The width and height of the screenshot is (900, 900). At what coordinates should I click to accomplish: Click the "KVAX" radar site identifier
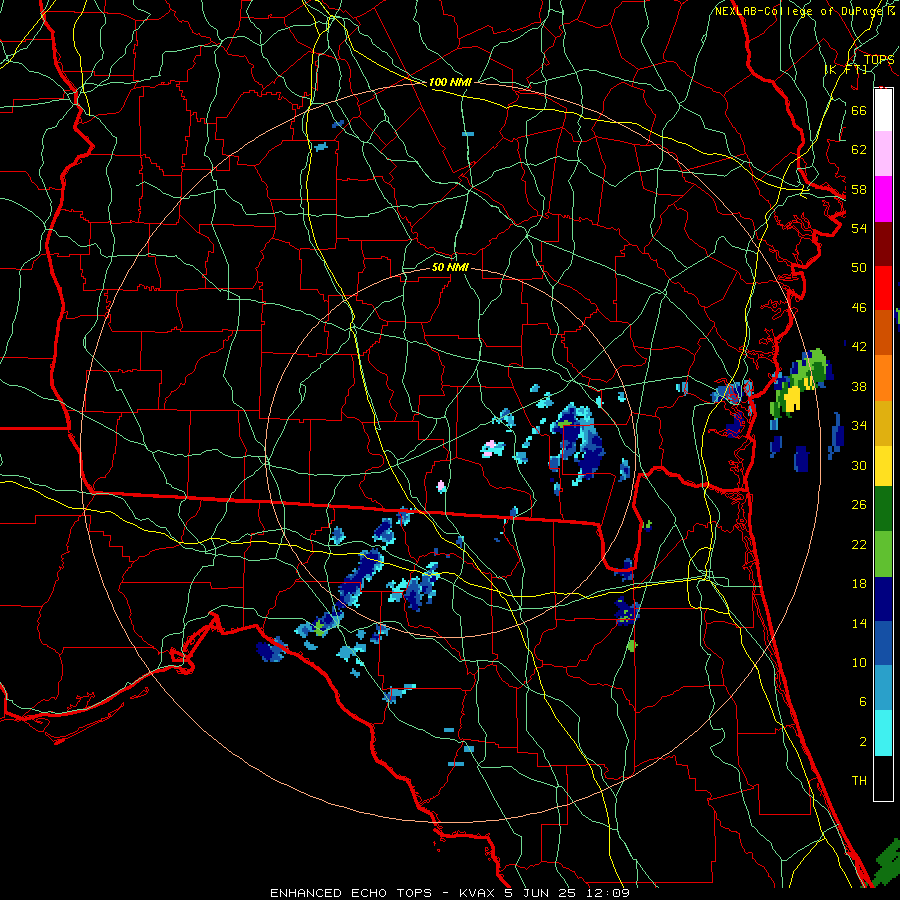[x=479, y=893]
